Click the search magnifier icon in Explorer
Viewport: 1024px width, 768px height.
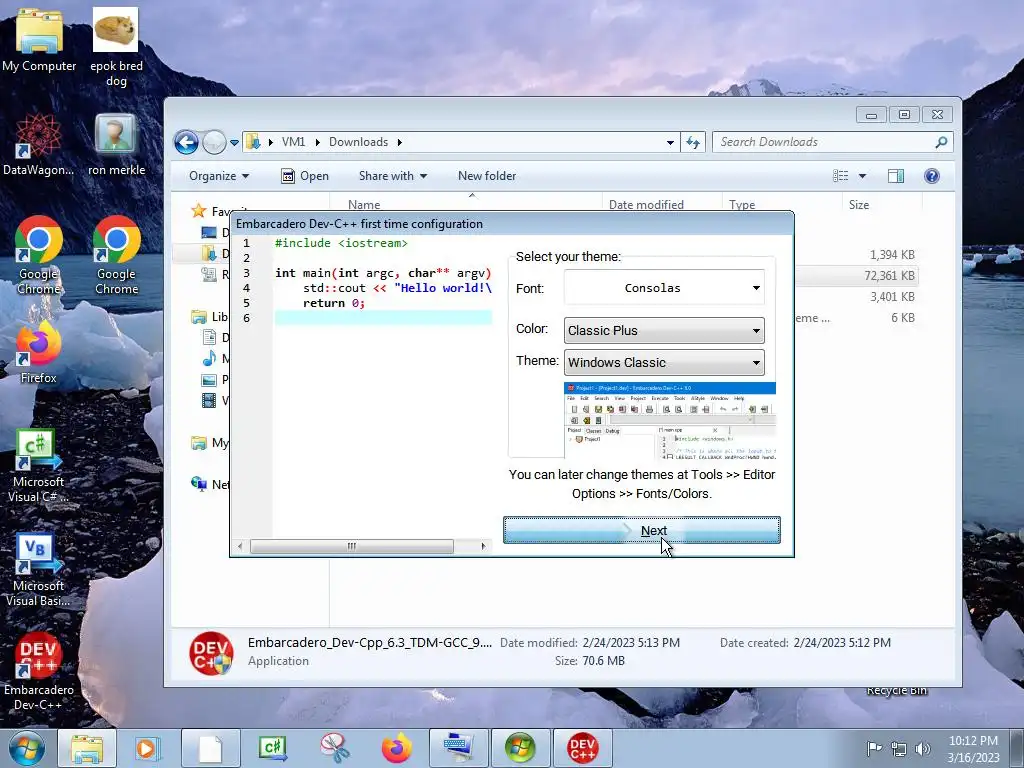(941, 142)
